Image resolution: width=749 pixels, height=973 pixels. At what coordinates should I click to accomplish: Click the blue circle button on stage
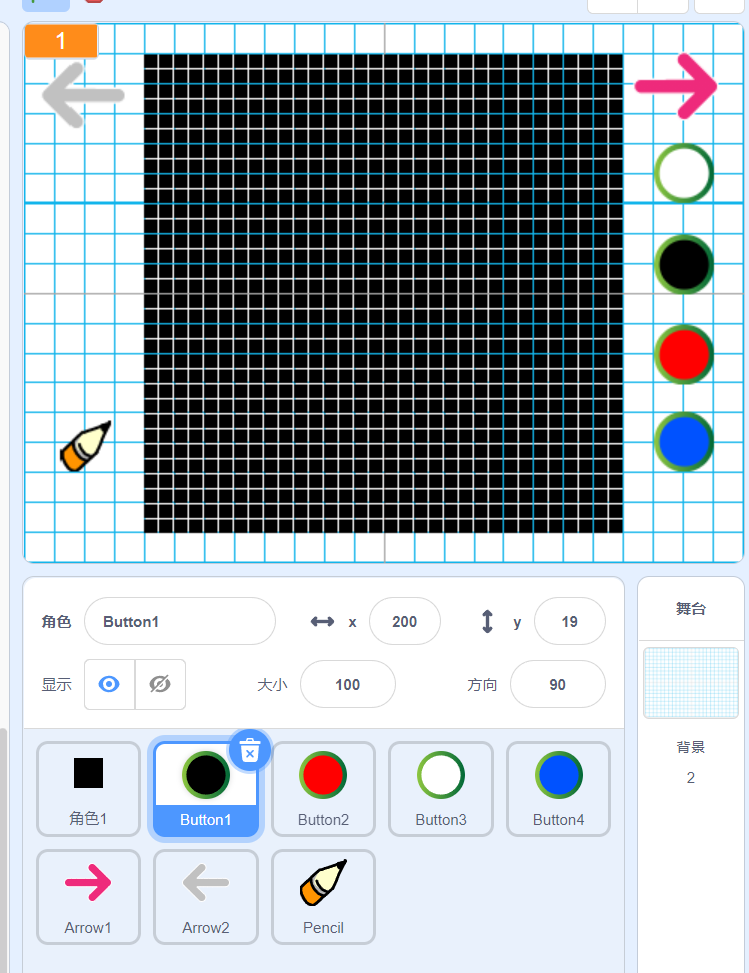point(684,441)
